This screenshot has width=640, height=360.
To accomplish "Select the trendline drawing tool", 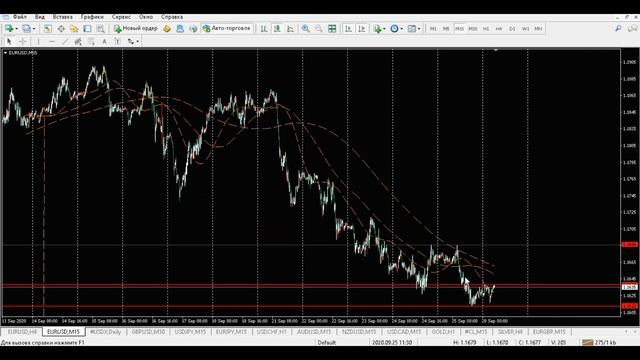I will pyautogui.click(x=64, y=41).
